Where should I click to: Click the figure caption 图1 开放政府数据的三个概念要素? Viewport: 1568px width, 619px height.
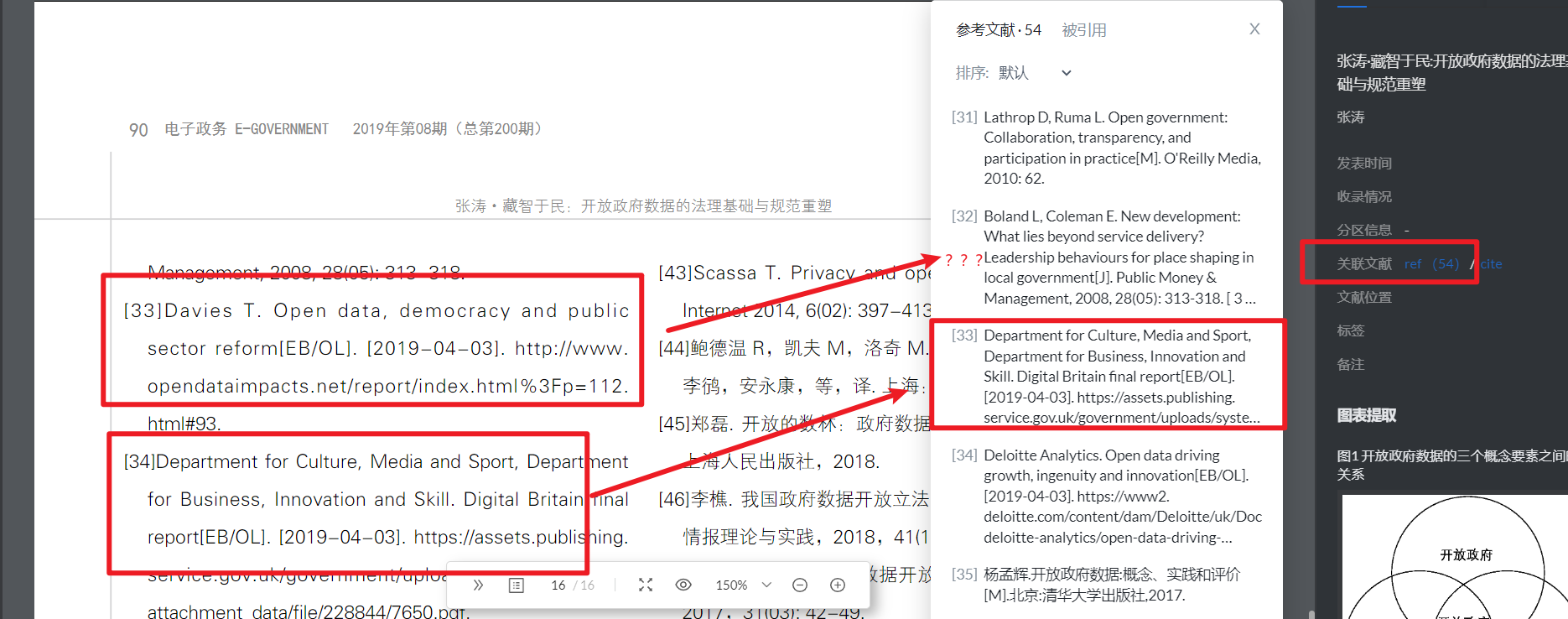point(1451,465)
